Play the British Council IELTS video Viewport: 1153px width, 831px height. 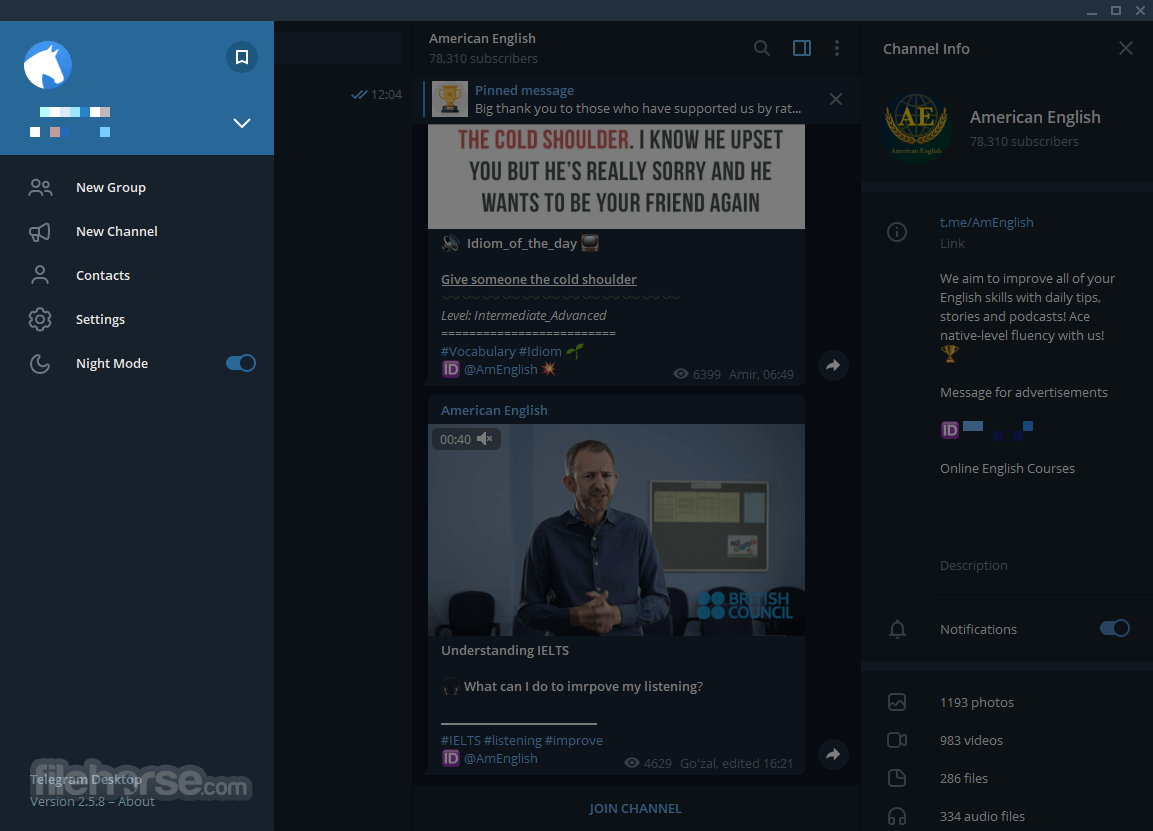pyautogui.click(x=616, y=529)
